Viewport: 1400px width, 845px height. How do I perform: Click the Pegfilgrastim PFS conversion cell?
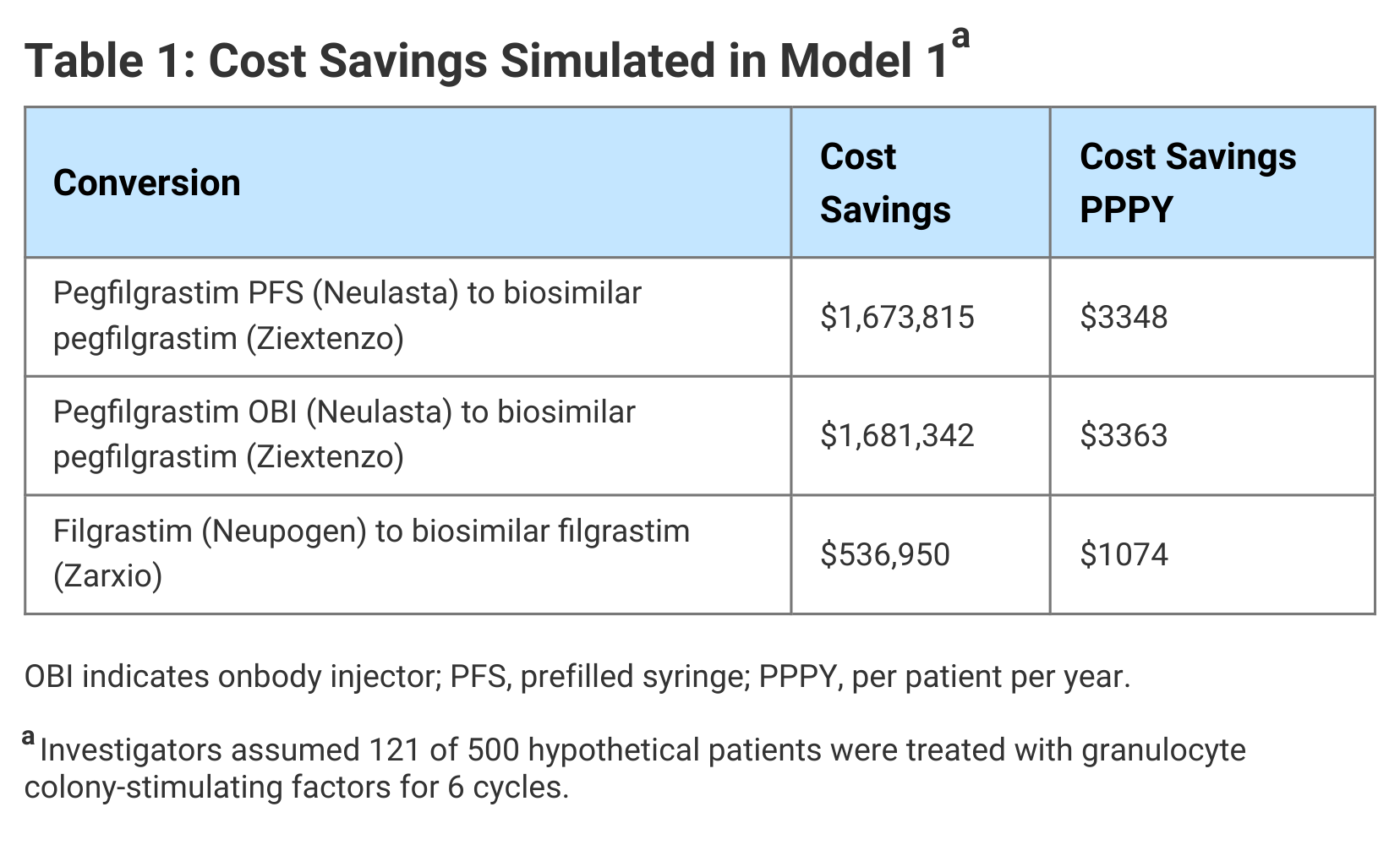[x=347, y=315]
